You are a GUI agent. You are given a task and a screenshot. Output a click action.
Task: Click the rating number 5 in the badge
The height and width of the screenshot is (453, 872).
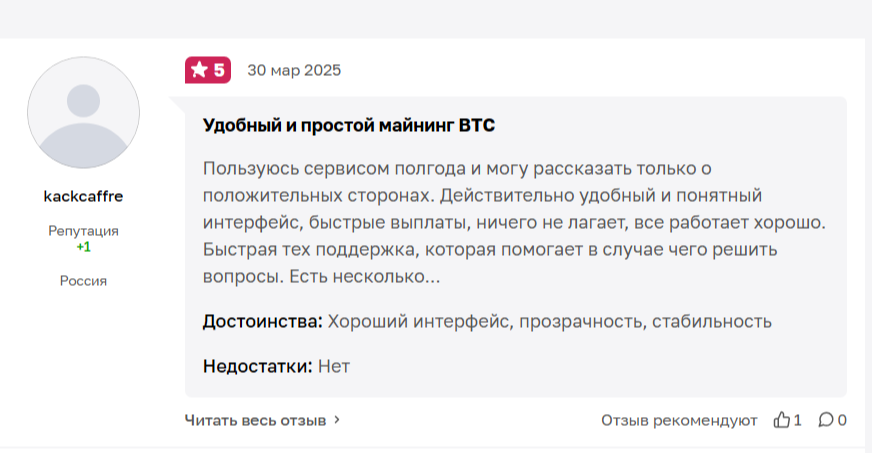219,70
